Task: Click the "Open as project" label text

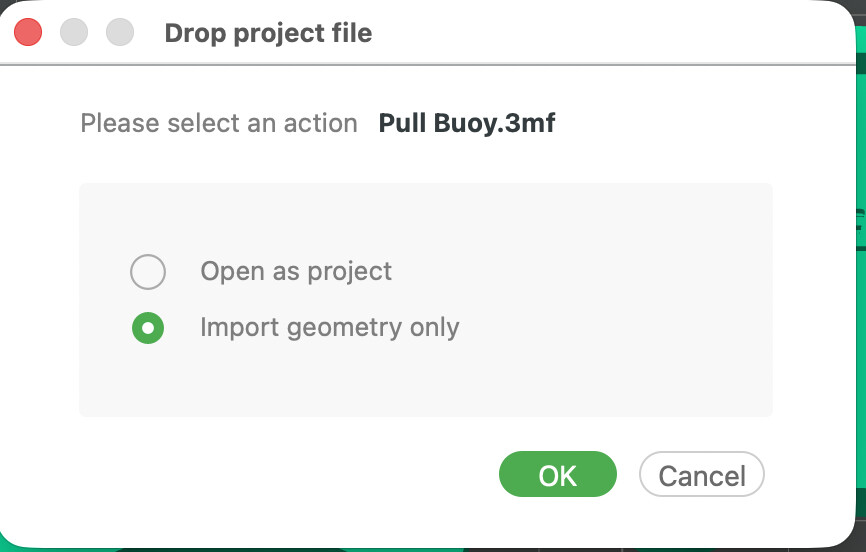Action: tap(296, 271)
